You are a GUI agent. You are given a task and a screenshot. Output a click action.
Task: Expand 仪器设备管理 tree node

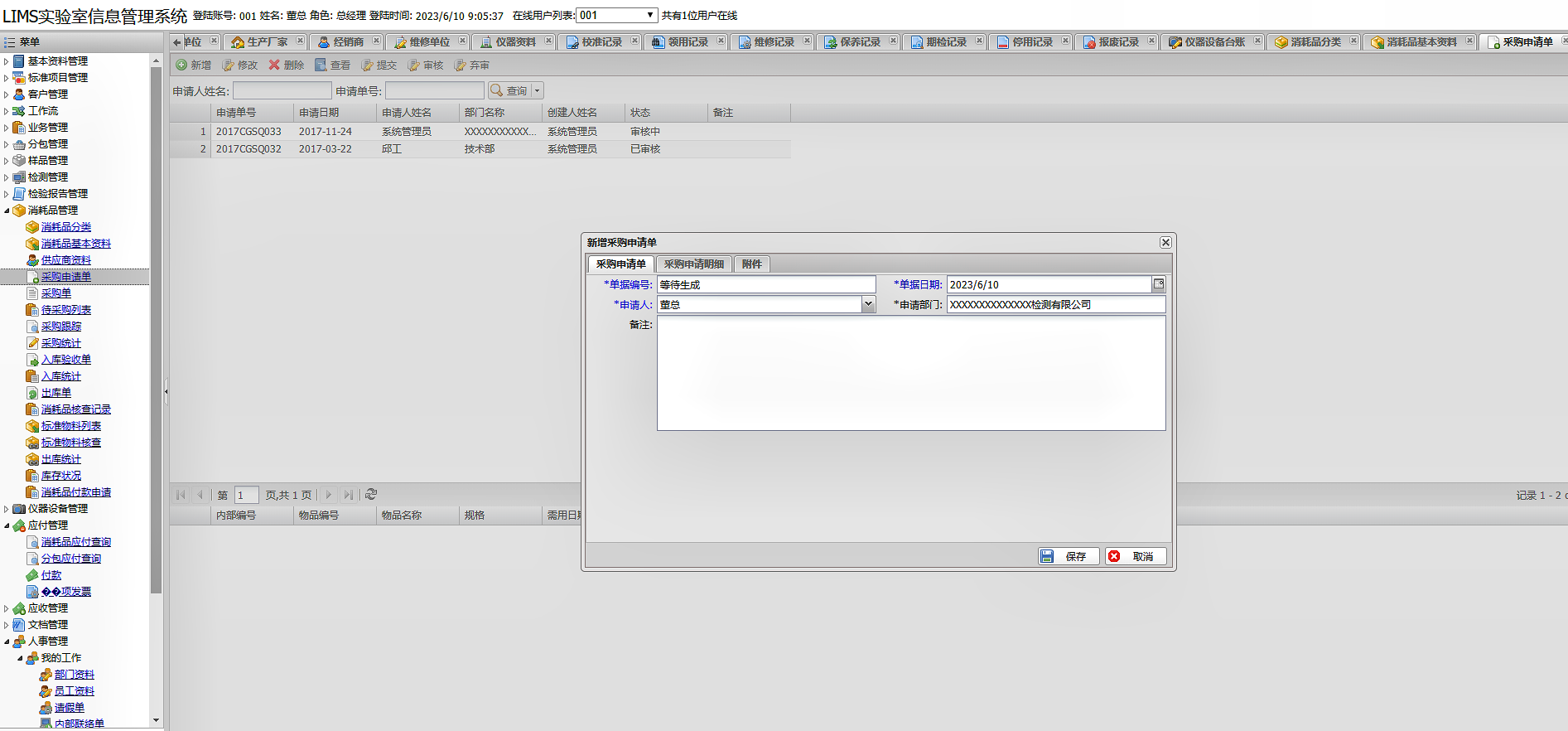7,509
